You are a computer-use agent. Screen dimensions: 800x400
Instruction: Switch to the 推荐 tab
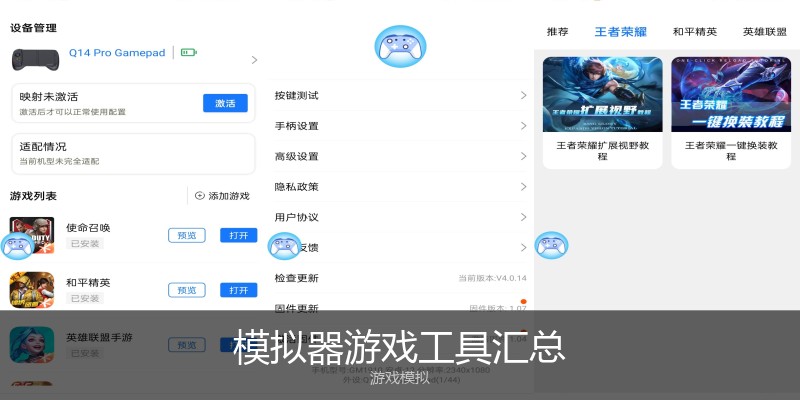point(558,32)
